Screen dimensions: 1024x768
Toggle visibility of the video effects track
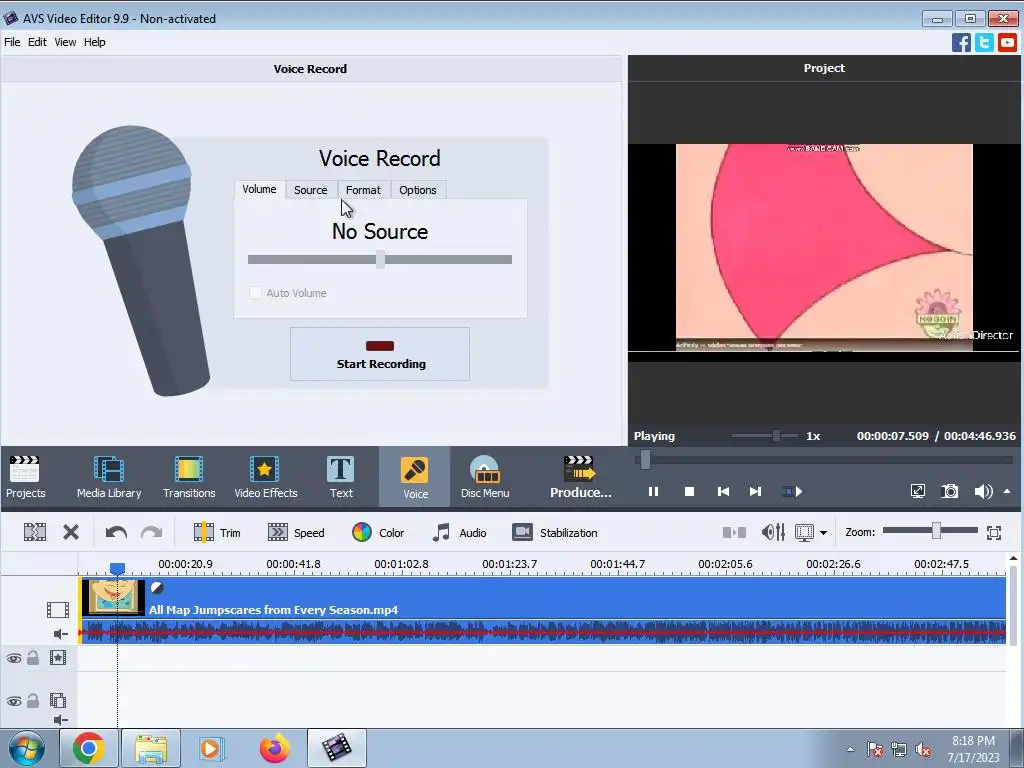[x=14, y=658]
